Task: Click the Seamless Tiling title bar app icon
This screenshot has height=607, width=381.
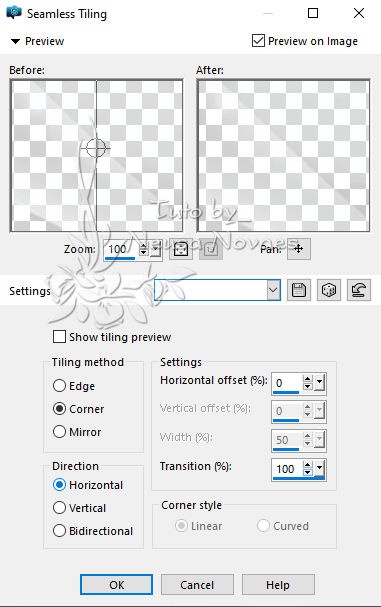Action: tap(14, 13)
